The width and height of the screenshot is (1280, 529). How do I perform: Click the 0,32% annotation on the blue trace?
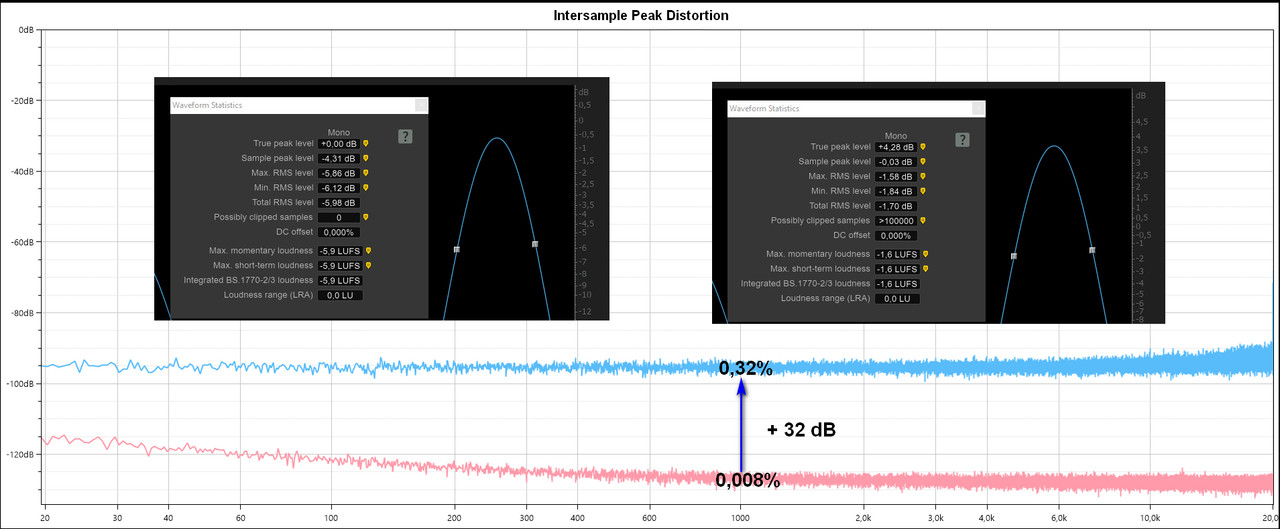pyautogui.click(x=746, y=369)
